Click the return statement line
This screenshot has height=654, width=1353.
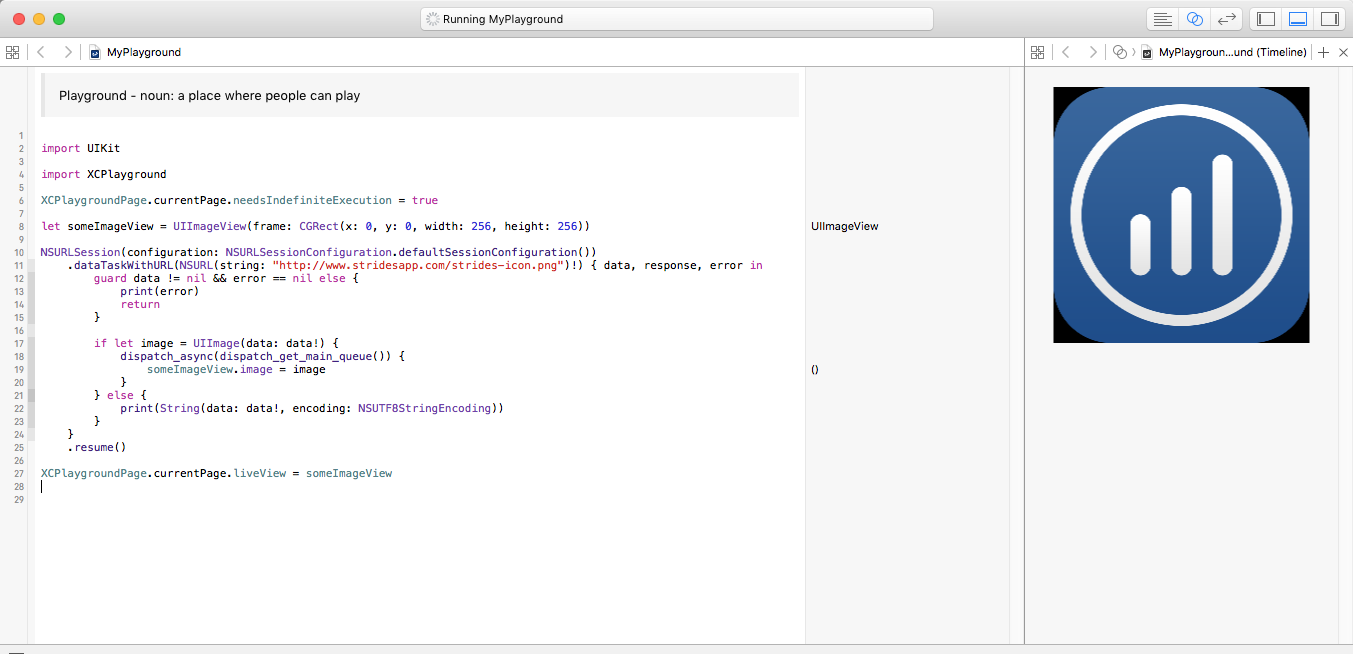tap(140, 304)
